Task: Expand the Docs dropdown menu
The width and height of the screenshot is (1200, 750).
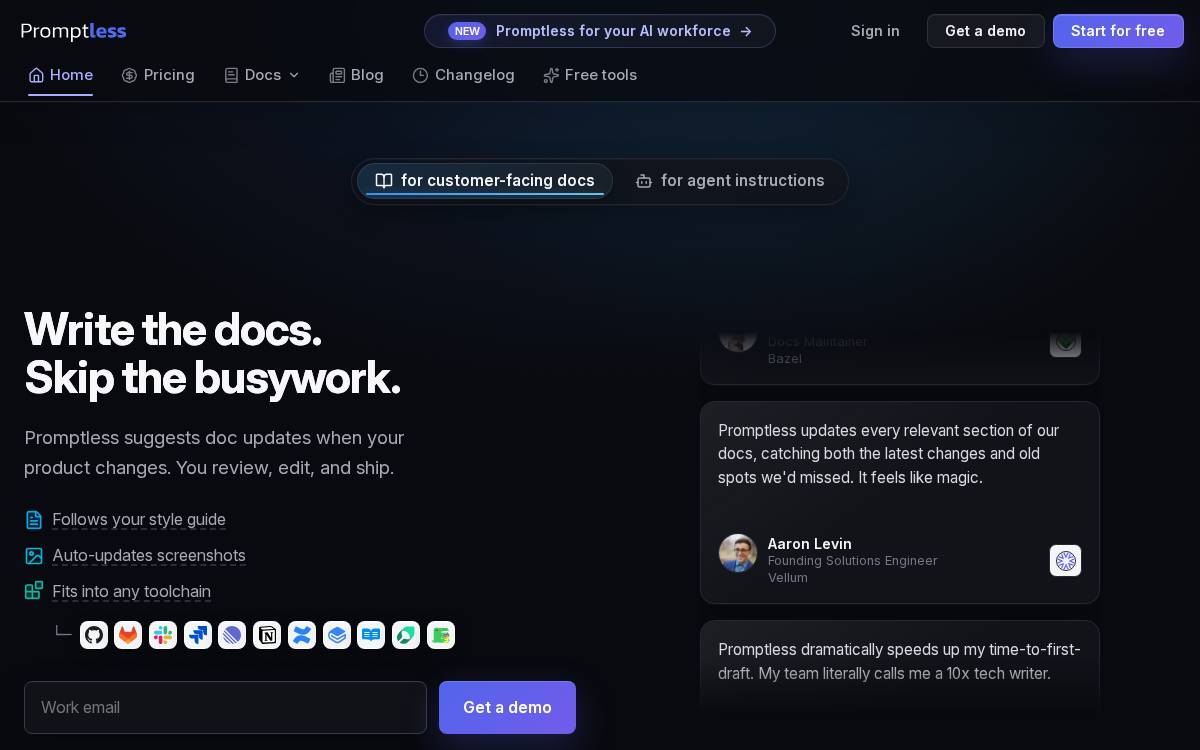Action: [x=262, y=75]
